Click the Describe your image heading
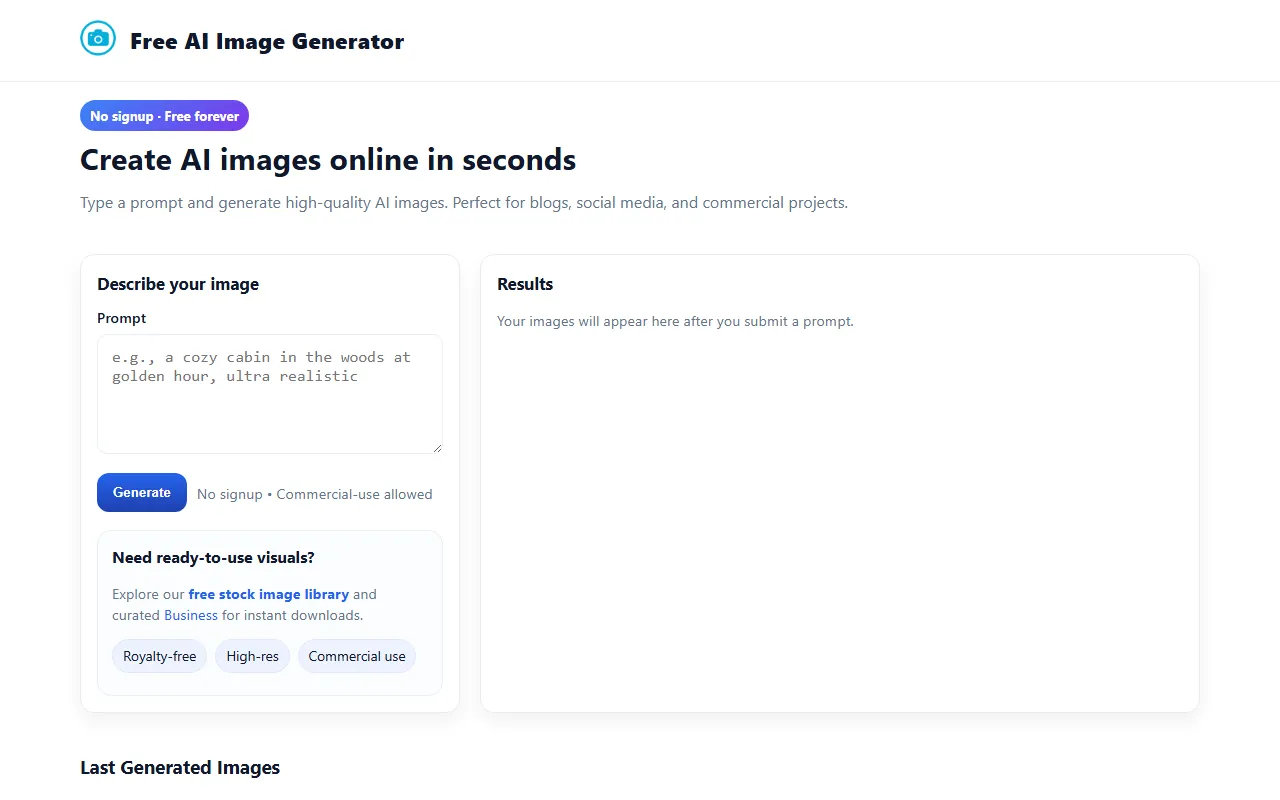This screenshot has height=800, width=1280. 178,284
